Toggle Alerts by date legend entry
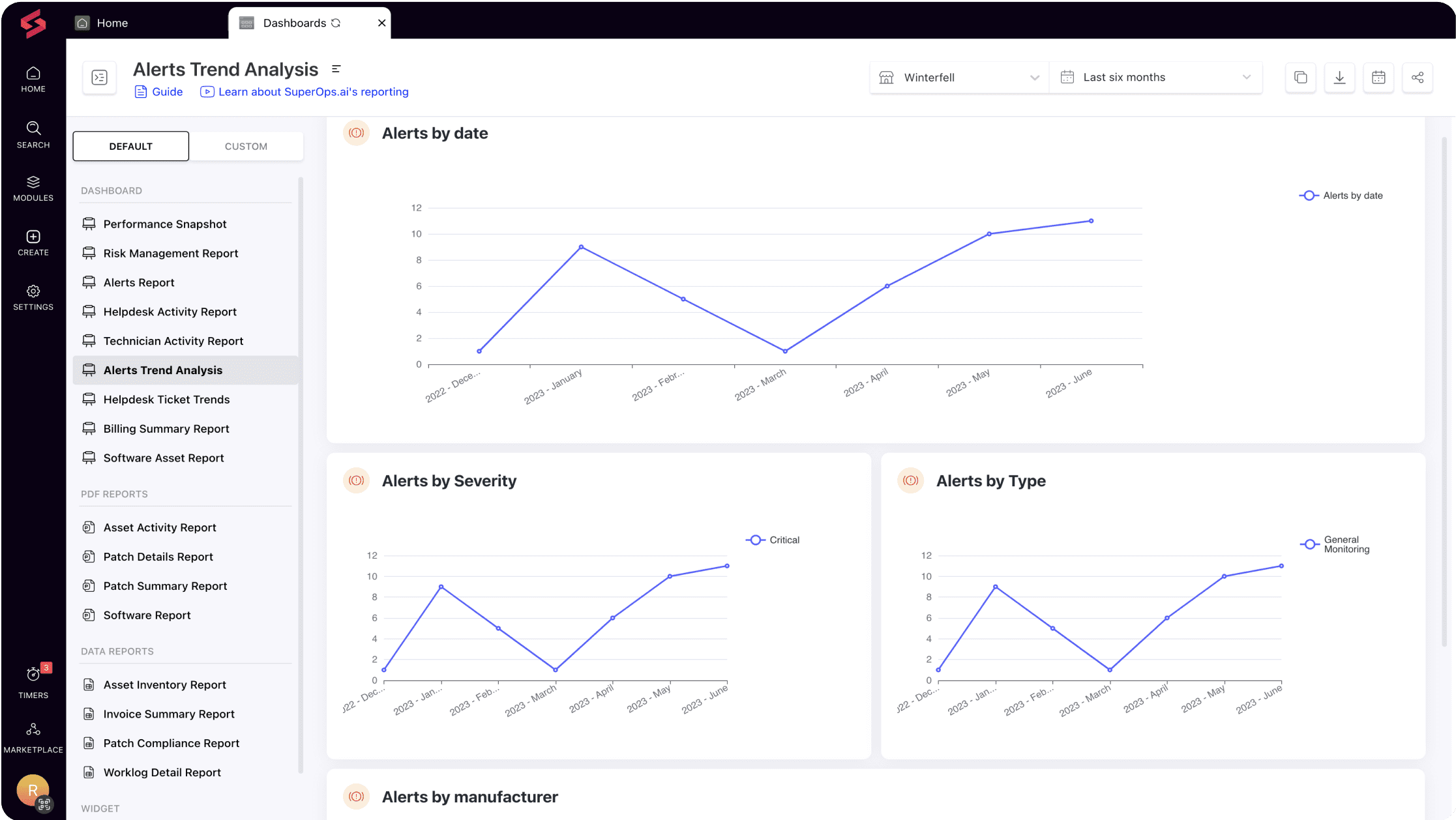Image resolution: width=1456 pixels, height=820 pixels. 1341,196
